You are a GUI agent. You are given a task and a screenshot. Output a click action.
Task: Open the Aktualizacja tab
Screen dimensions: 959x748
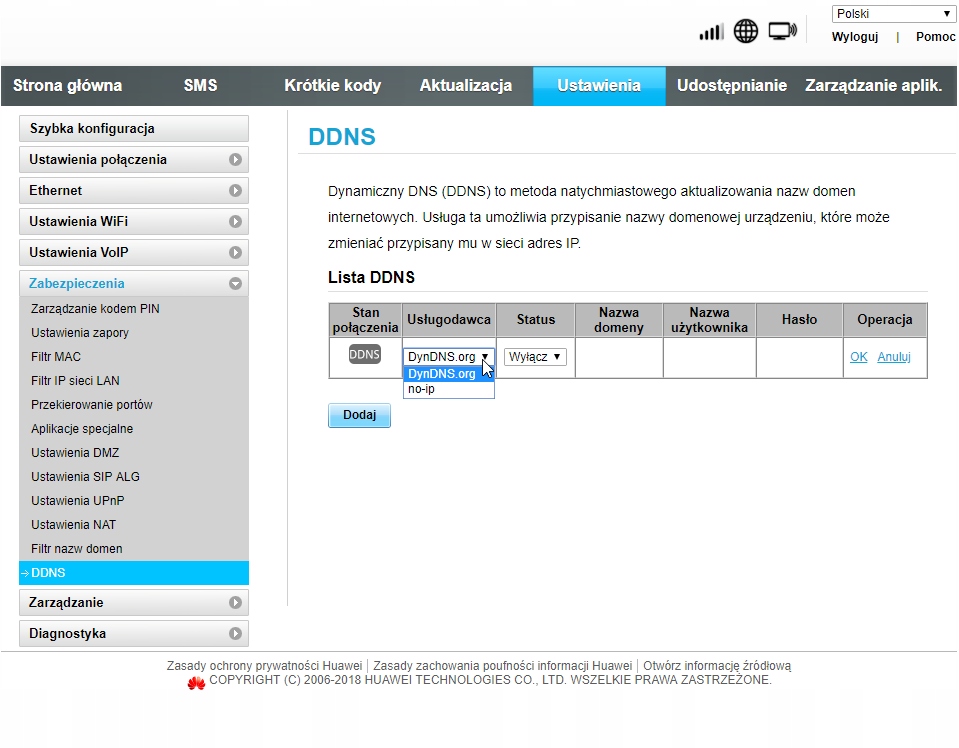point(466,86)
